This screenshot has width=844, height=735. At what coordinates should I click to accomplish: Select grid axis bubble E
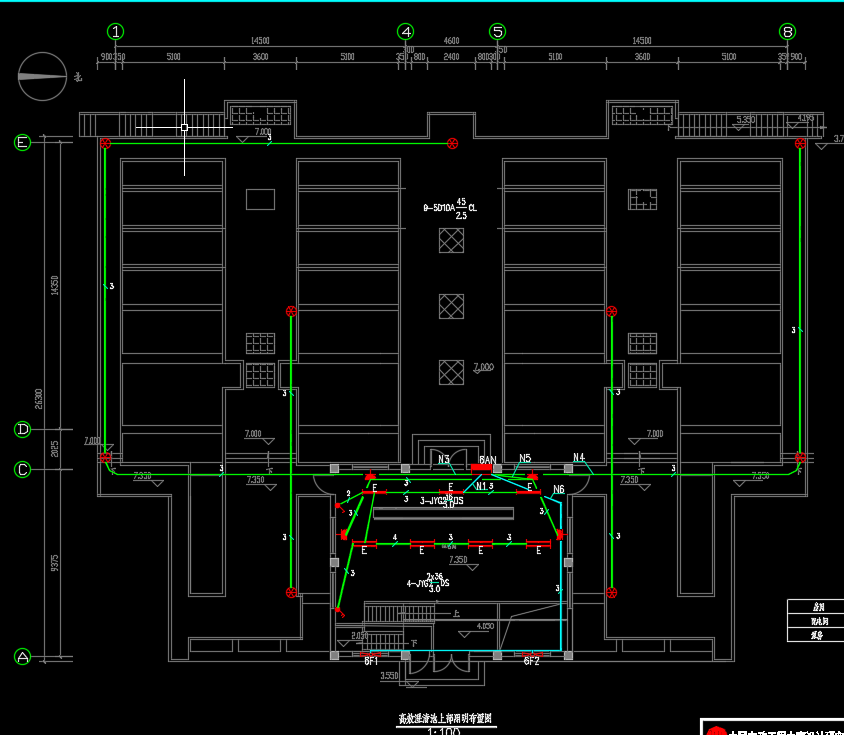[23, 142]
